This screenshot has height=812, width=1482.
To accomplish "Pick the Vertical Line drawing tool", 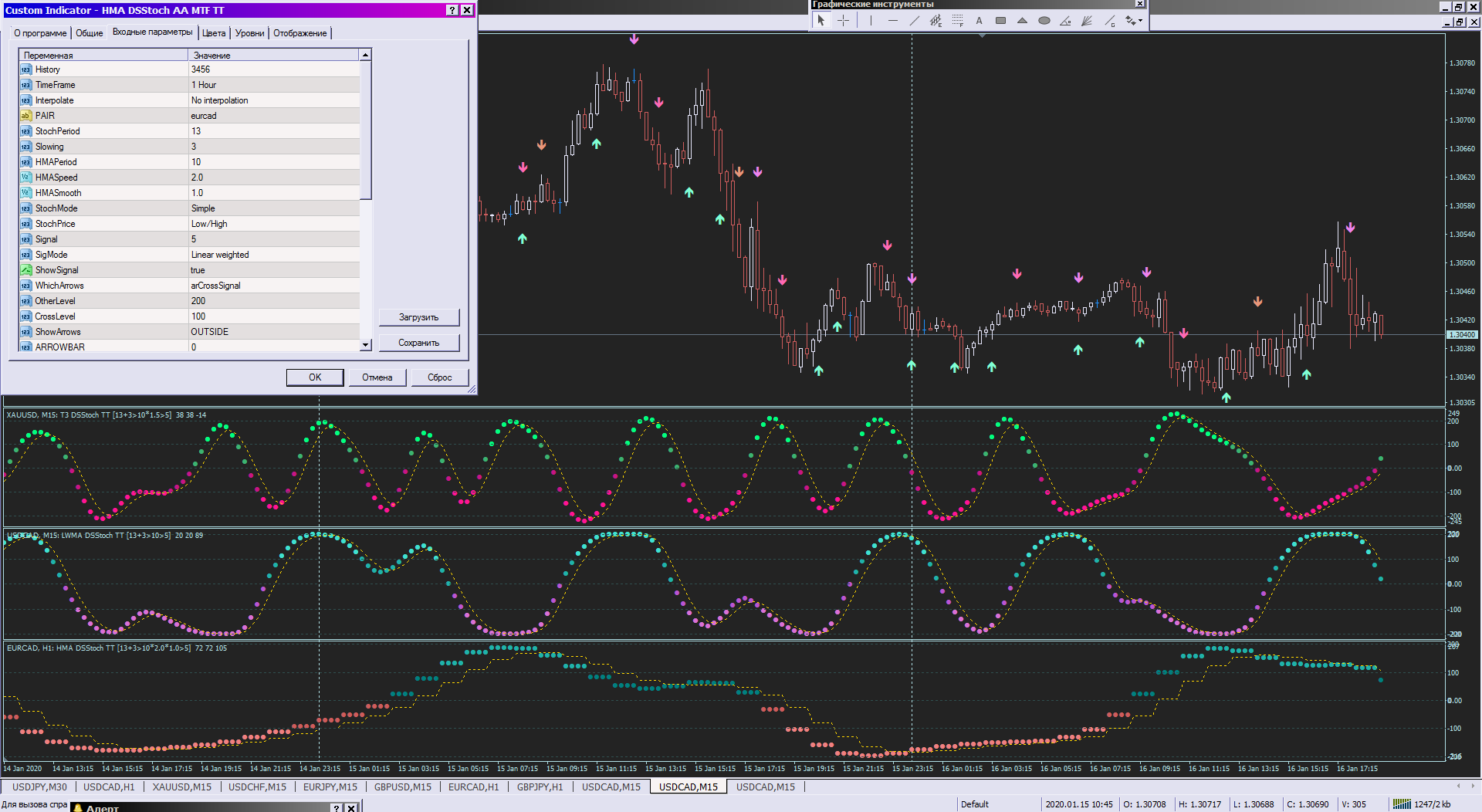I will tap(871, 21).
